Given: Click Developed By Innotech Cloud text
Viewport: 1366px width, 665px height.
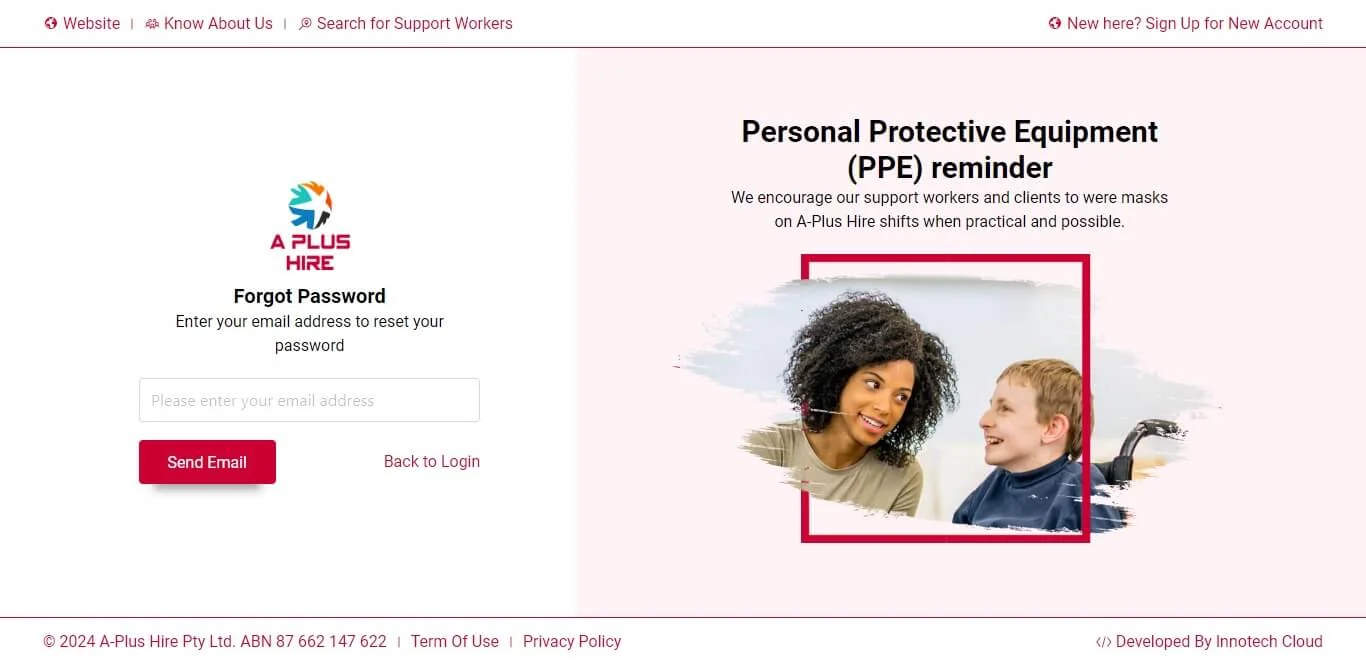Looking at the screenshot, I should [1219, 642].
